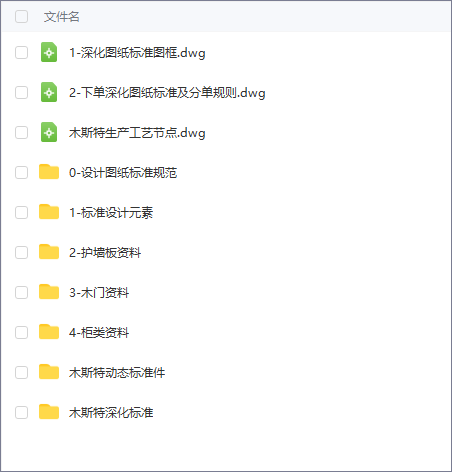Viewport: 452px width, 472px height.
Task: Click the folder icon of 0-设计图纸标准规范
Action: tap(49, 172)
